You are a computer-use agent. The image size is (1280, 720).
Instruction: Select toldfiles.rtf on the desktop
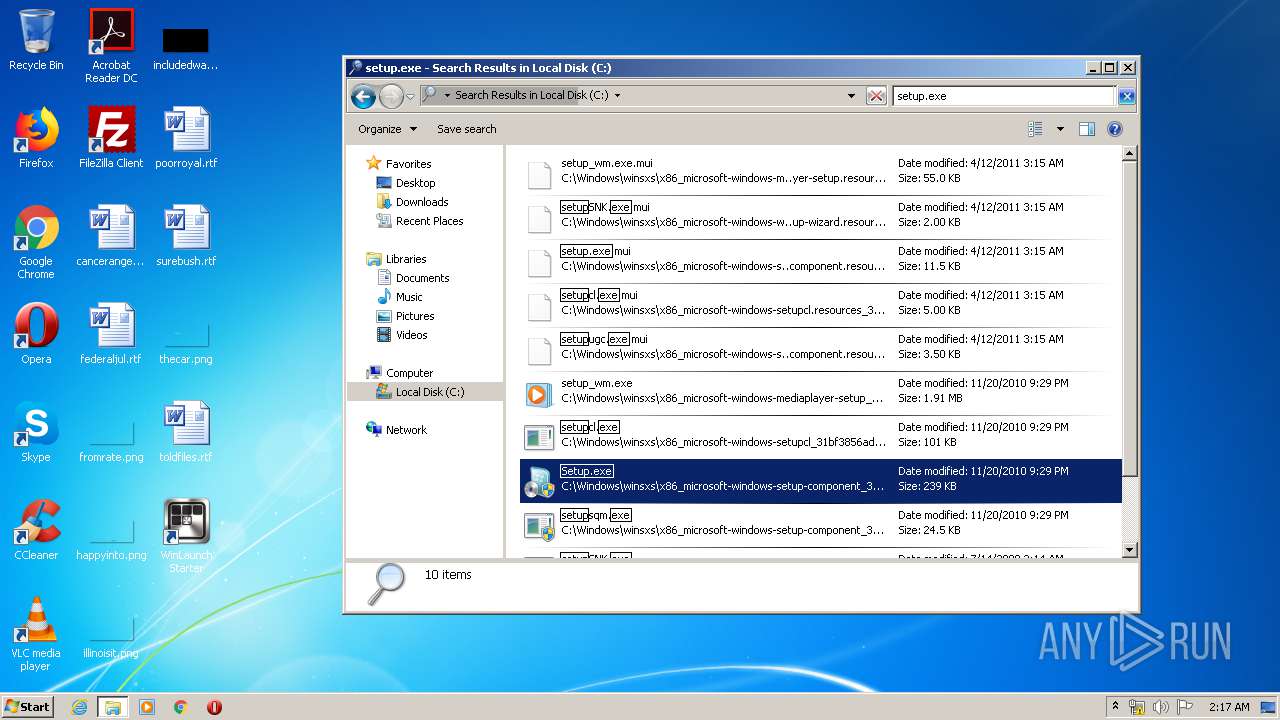(186, 432)
